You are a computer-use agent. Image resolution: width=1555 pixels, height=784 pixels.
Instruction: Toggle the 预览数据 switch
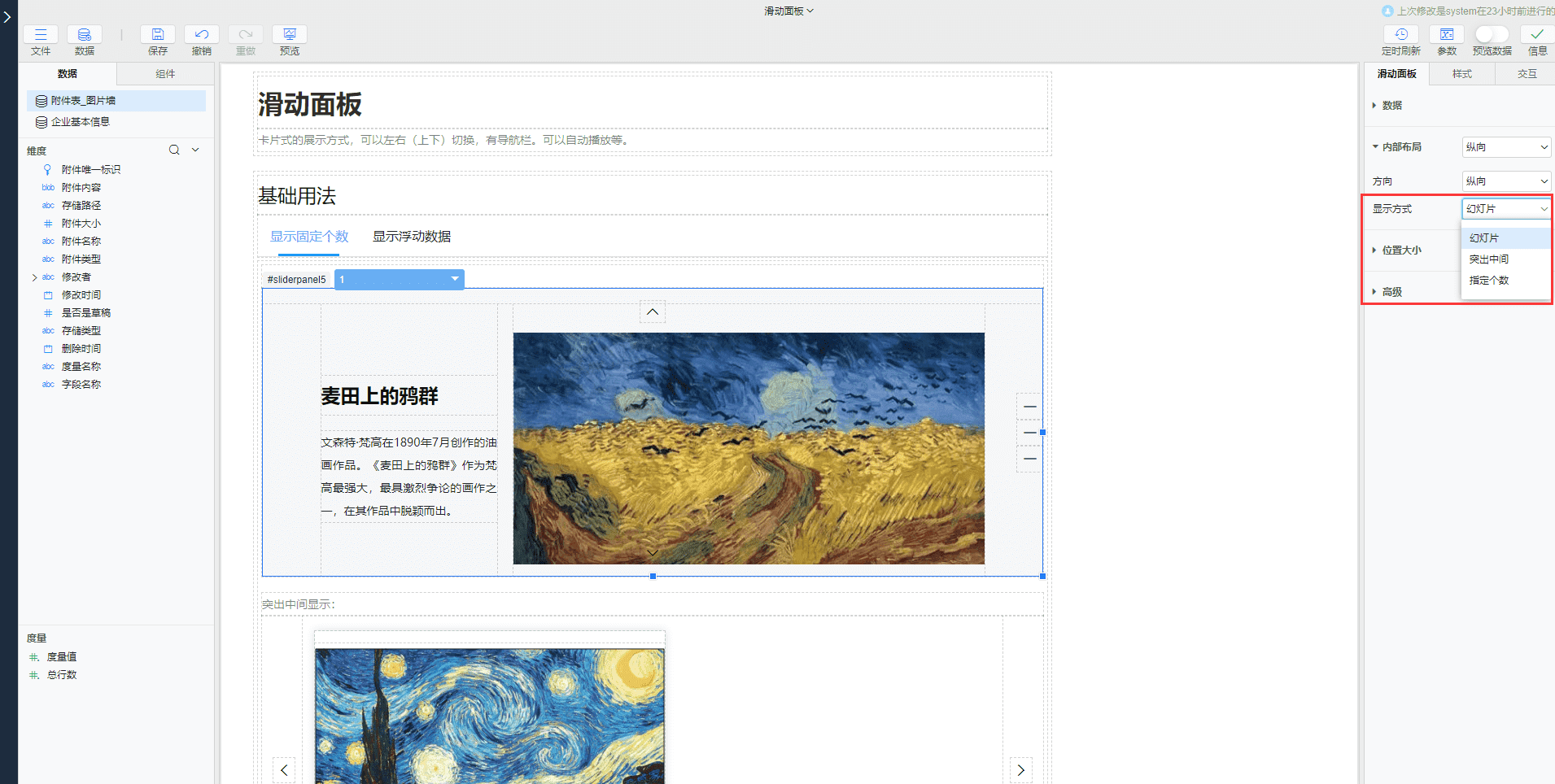point(1492,34)
